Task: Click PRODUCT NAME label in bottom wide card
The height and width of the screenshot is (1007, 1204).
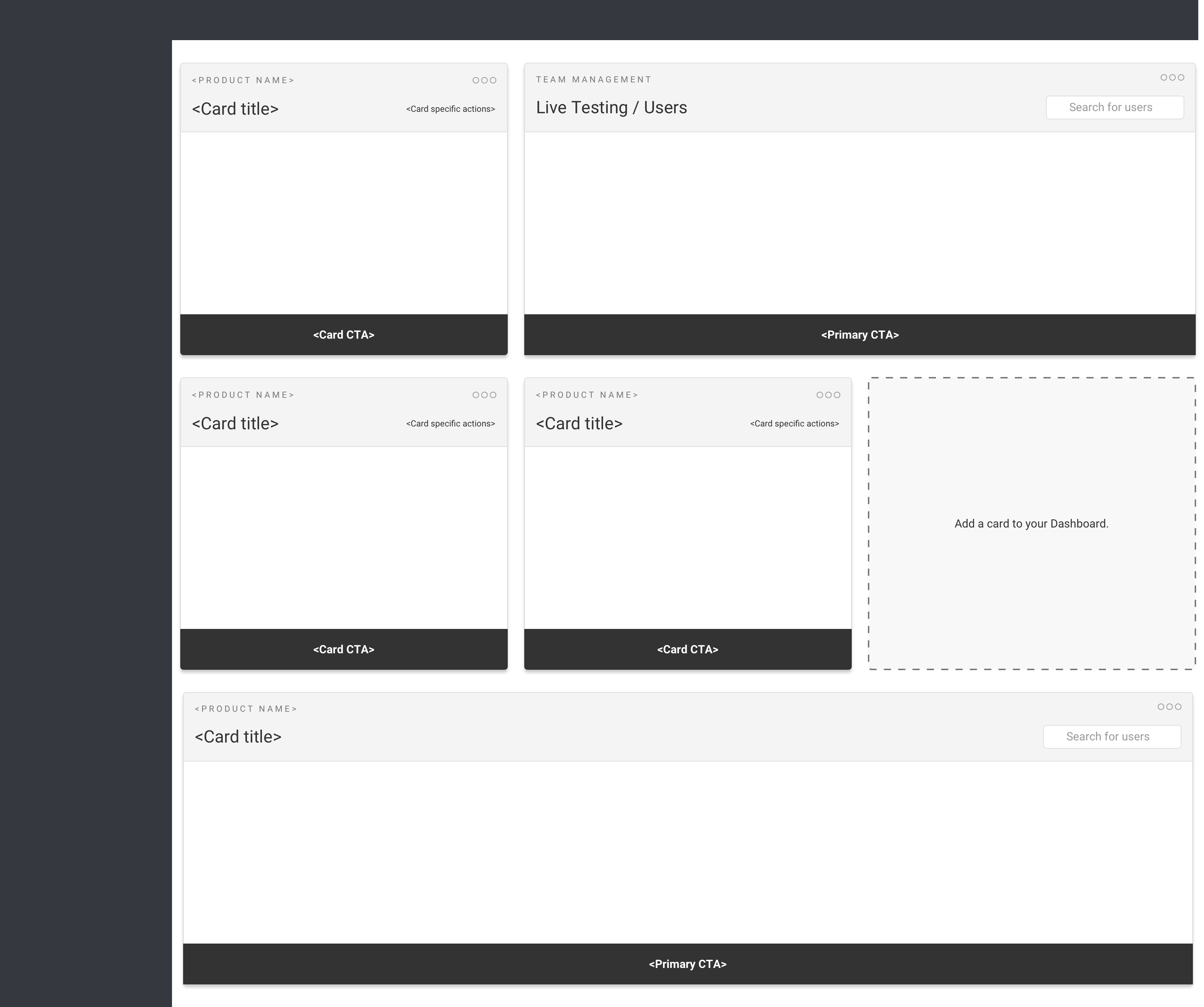Action: click(246, 709)
